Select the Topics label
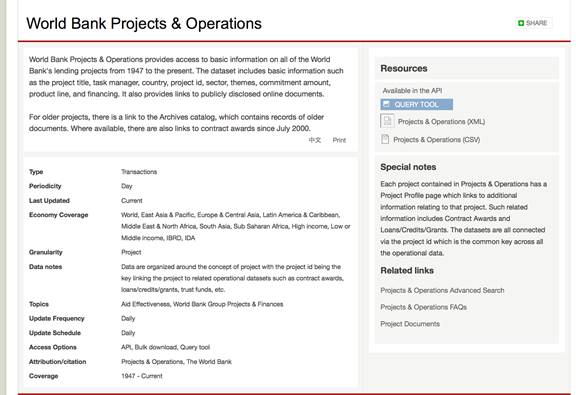The image size is (576, 395). pos(39,304)
